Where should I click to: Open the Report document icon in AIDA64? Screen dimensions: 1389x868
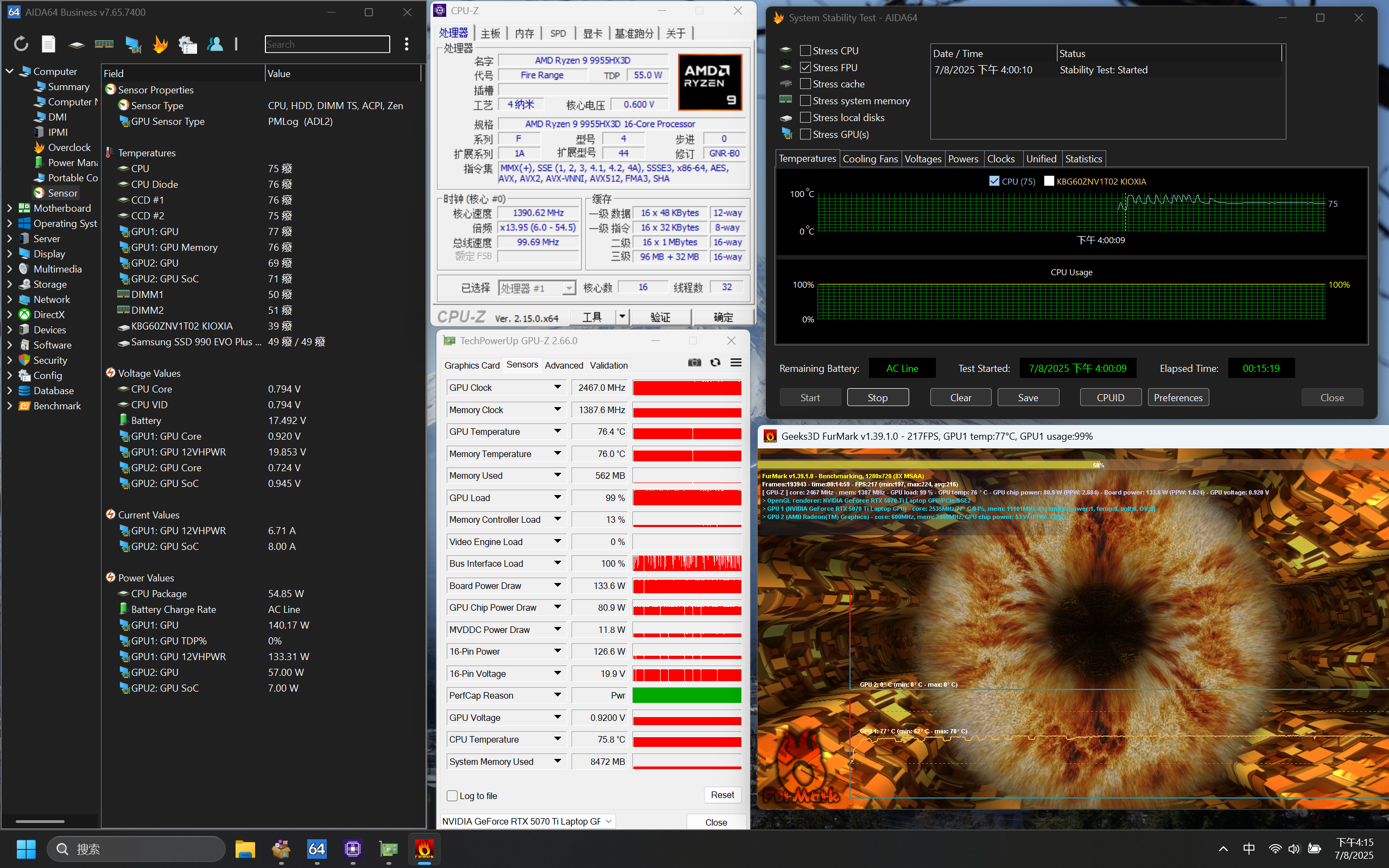[x=49, y=43]
